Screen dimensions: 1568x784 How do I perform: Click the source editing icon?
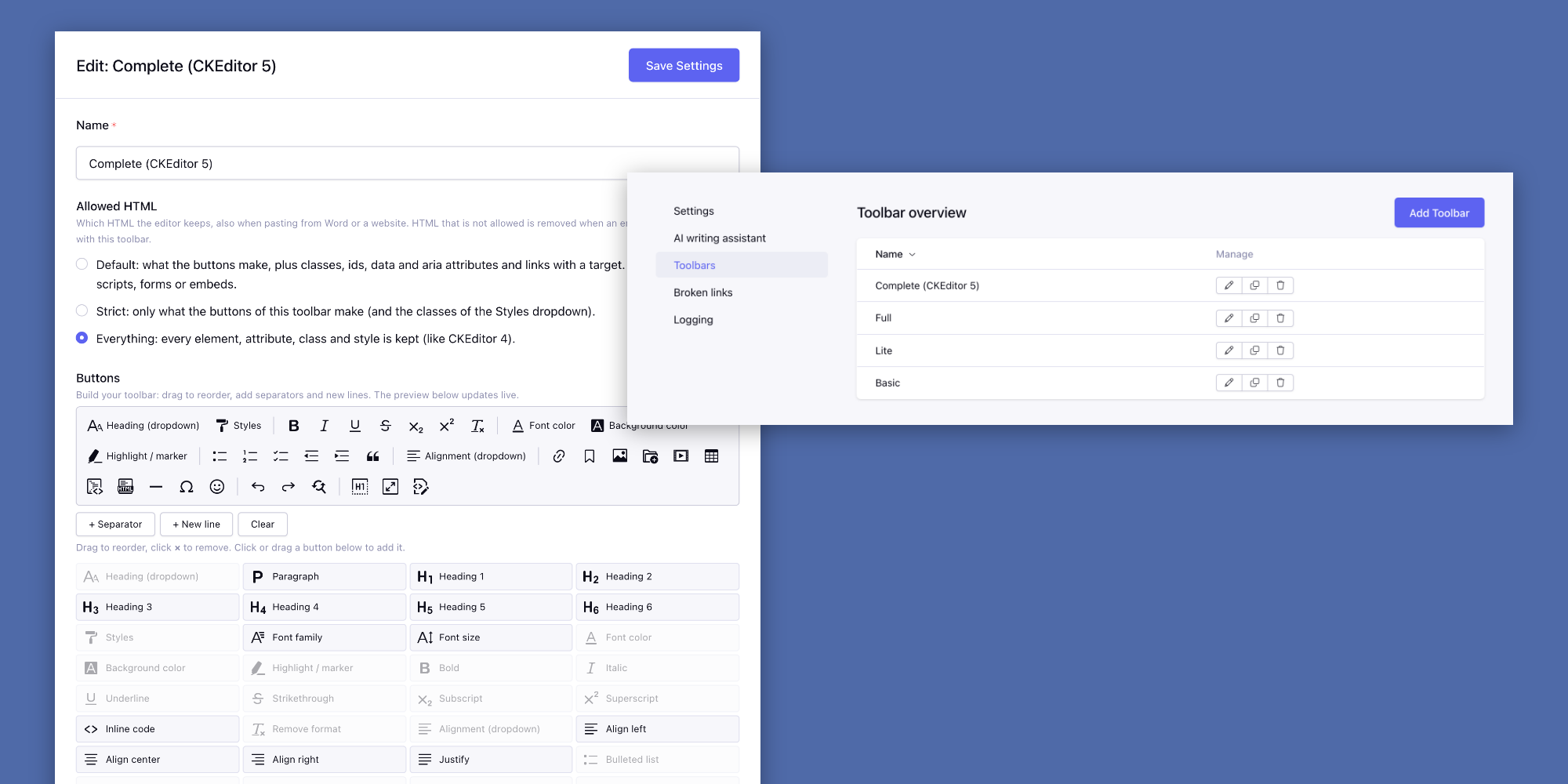(421, 487)
